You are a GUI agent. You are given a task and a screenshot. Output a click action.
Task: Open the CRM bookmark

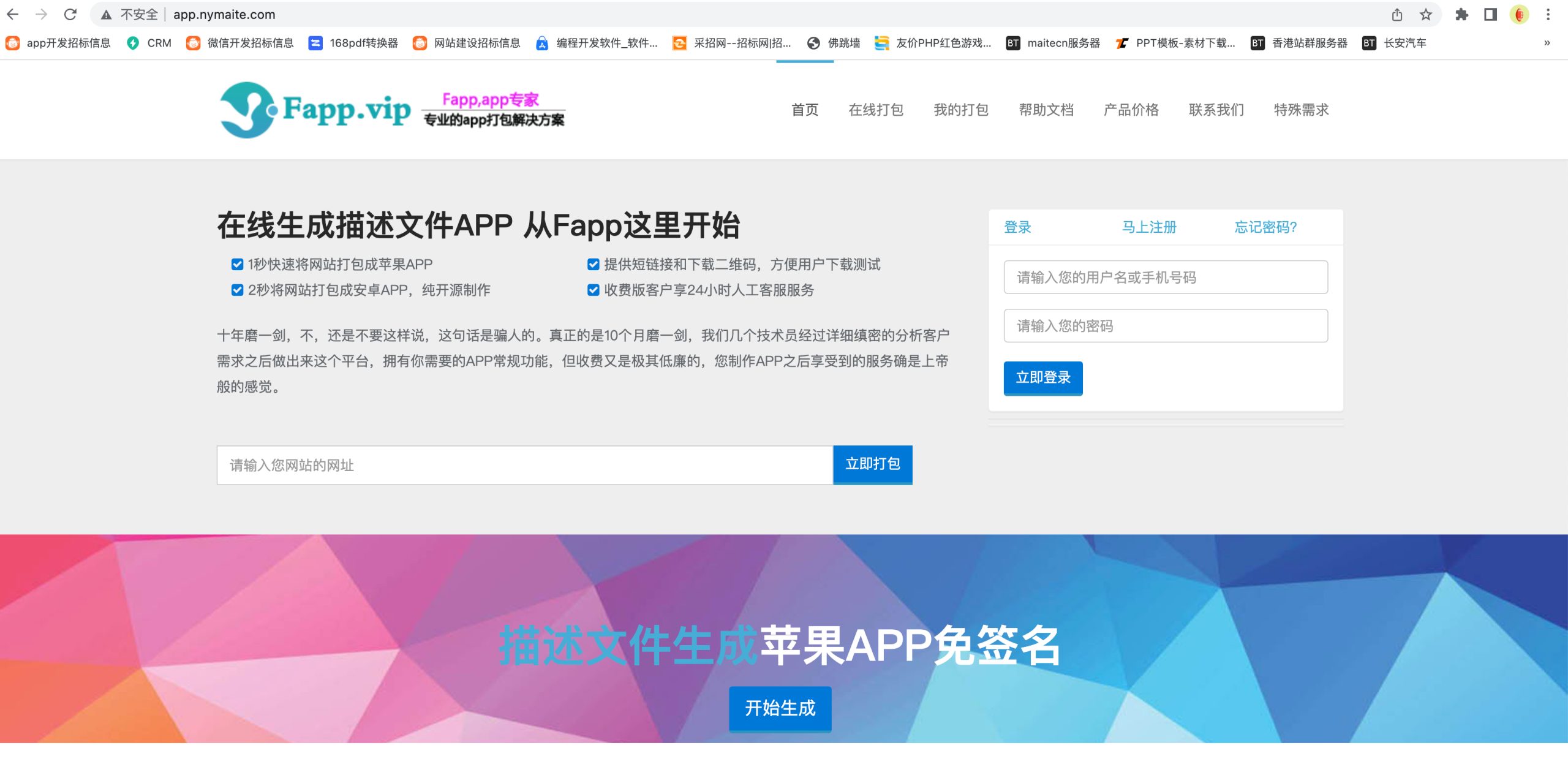pos(149,43)
